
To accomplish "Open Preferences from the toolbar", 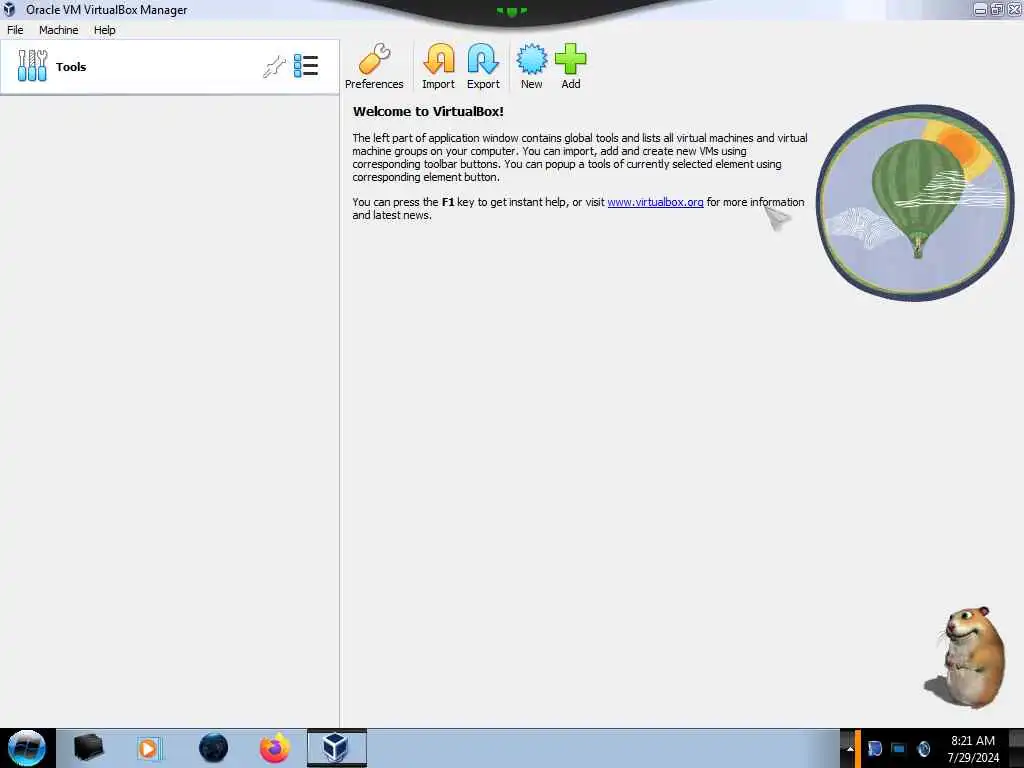I will pos(374,66).
